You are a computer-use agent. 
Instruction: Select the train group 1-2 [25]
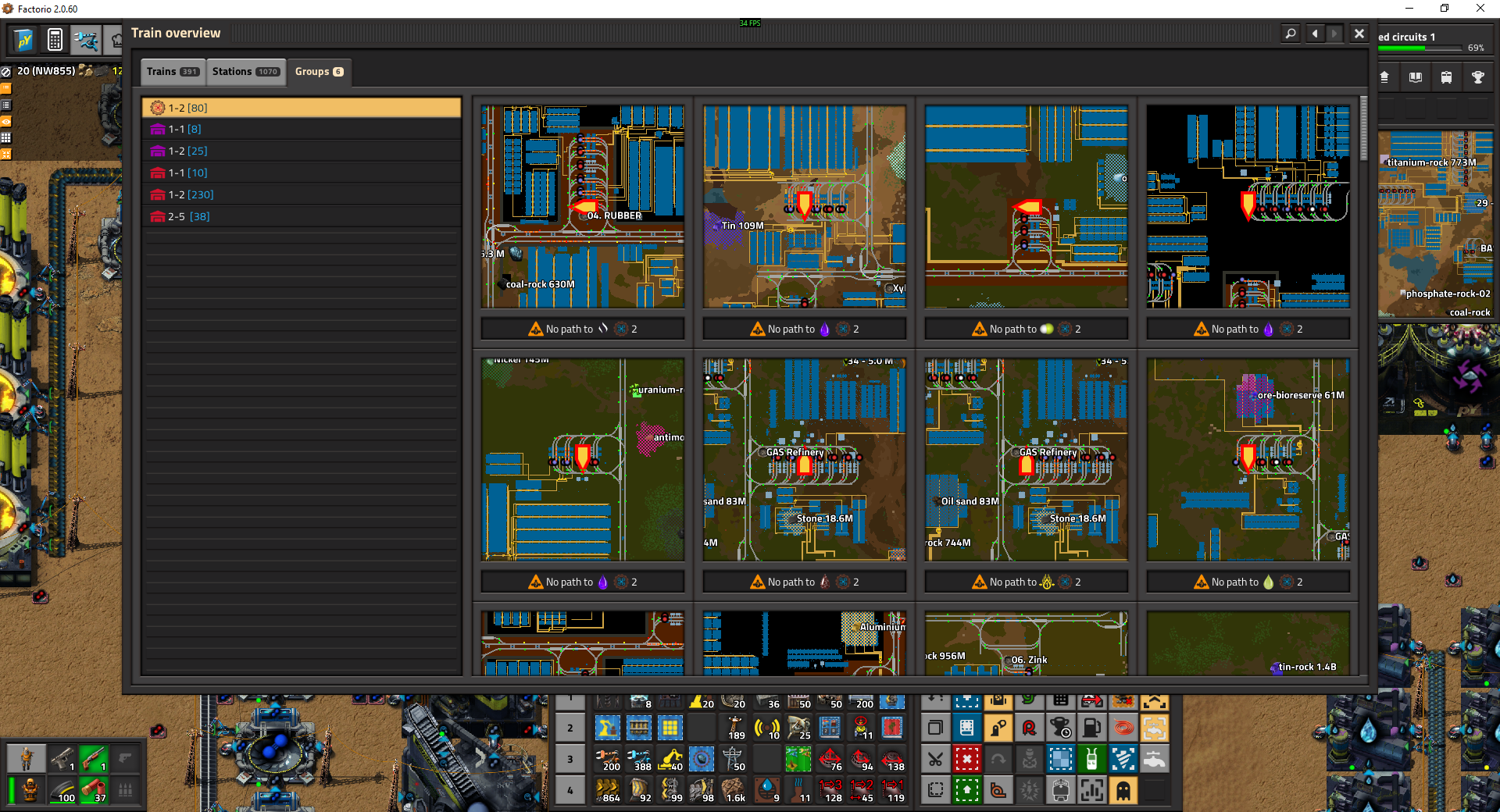click(x=302, y=151)
